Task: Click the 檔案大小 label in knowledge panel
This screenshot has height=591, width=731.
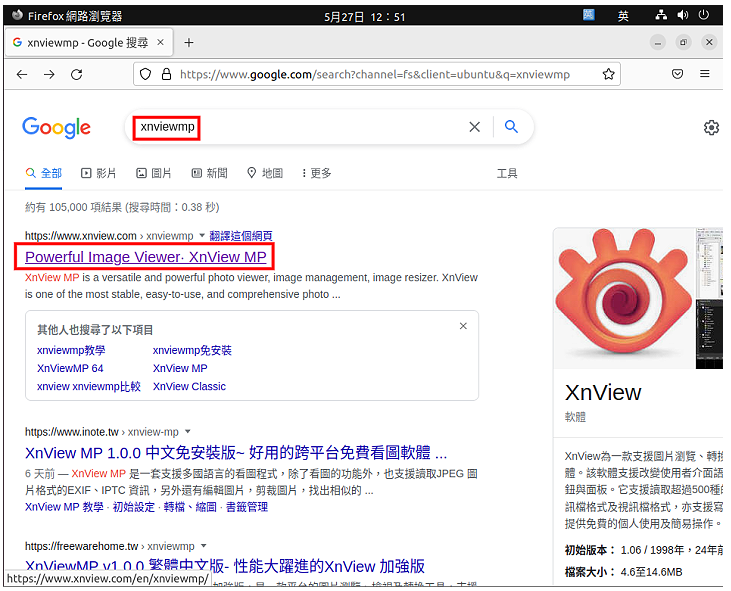Action: [590, 572]
